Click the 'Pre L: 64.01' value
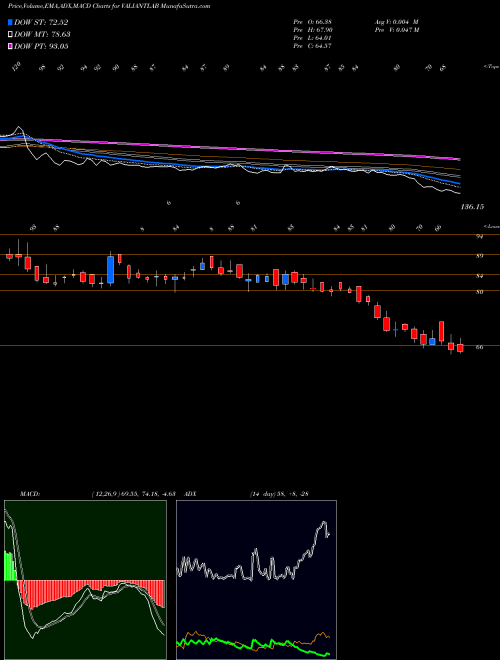 pyautogui.click(x=312, y=38)
